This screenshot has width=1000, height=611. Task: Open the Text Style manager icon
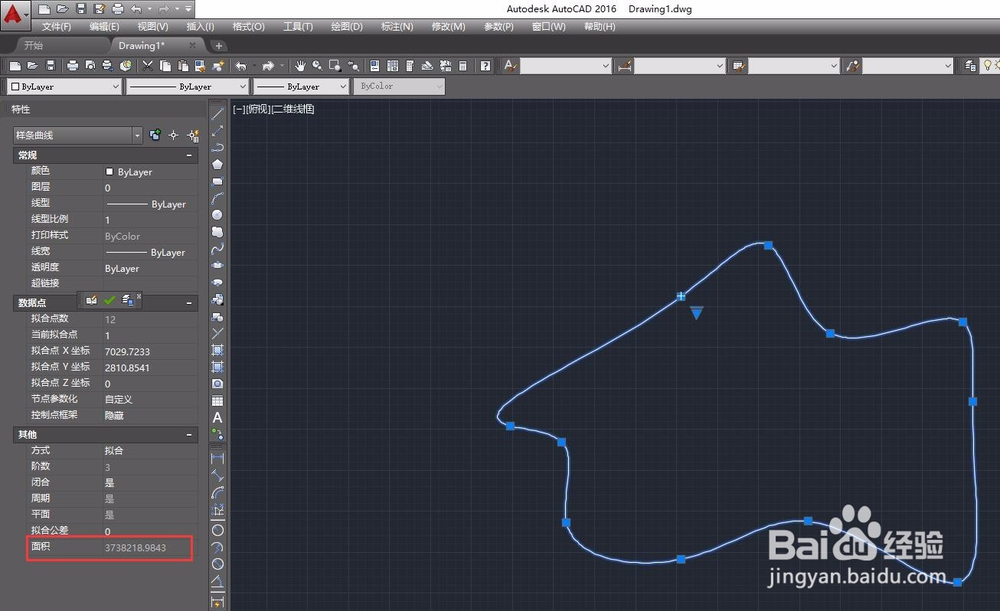pos(510,66)
